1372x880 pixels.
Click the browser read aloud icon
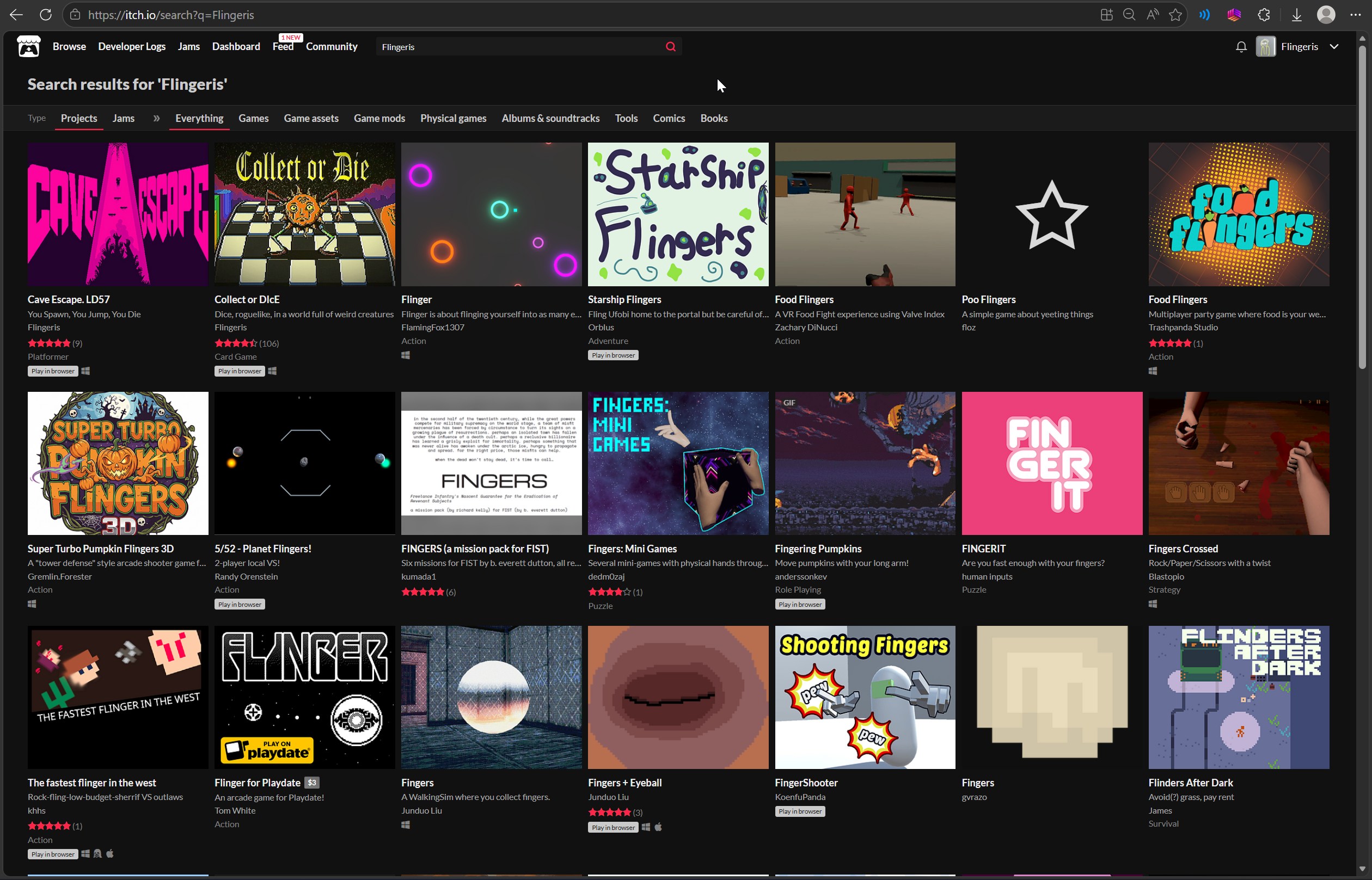click(x=1153, y=15)
